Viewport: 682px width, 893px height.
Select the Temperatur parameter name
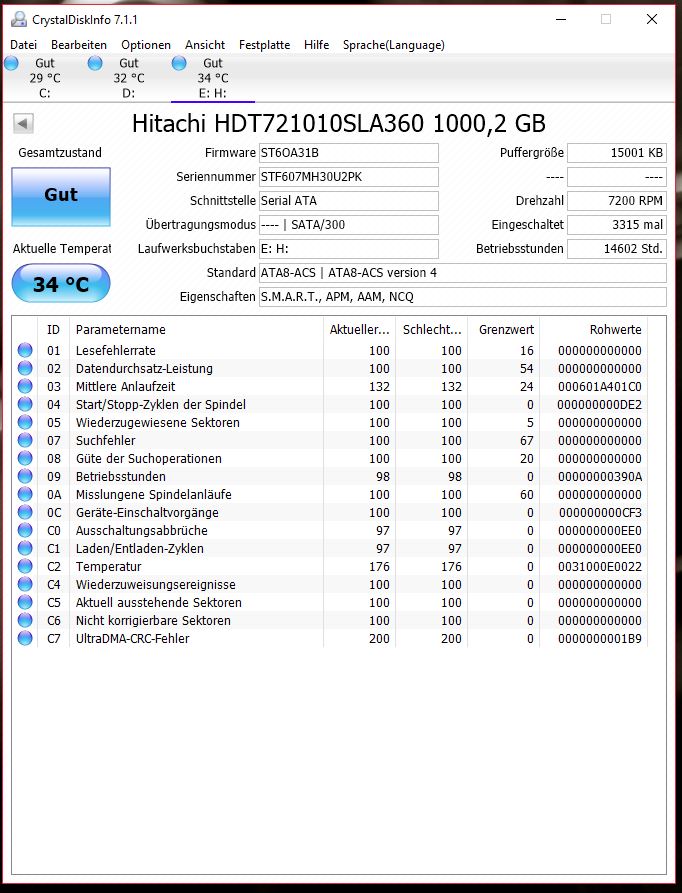108,567
